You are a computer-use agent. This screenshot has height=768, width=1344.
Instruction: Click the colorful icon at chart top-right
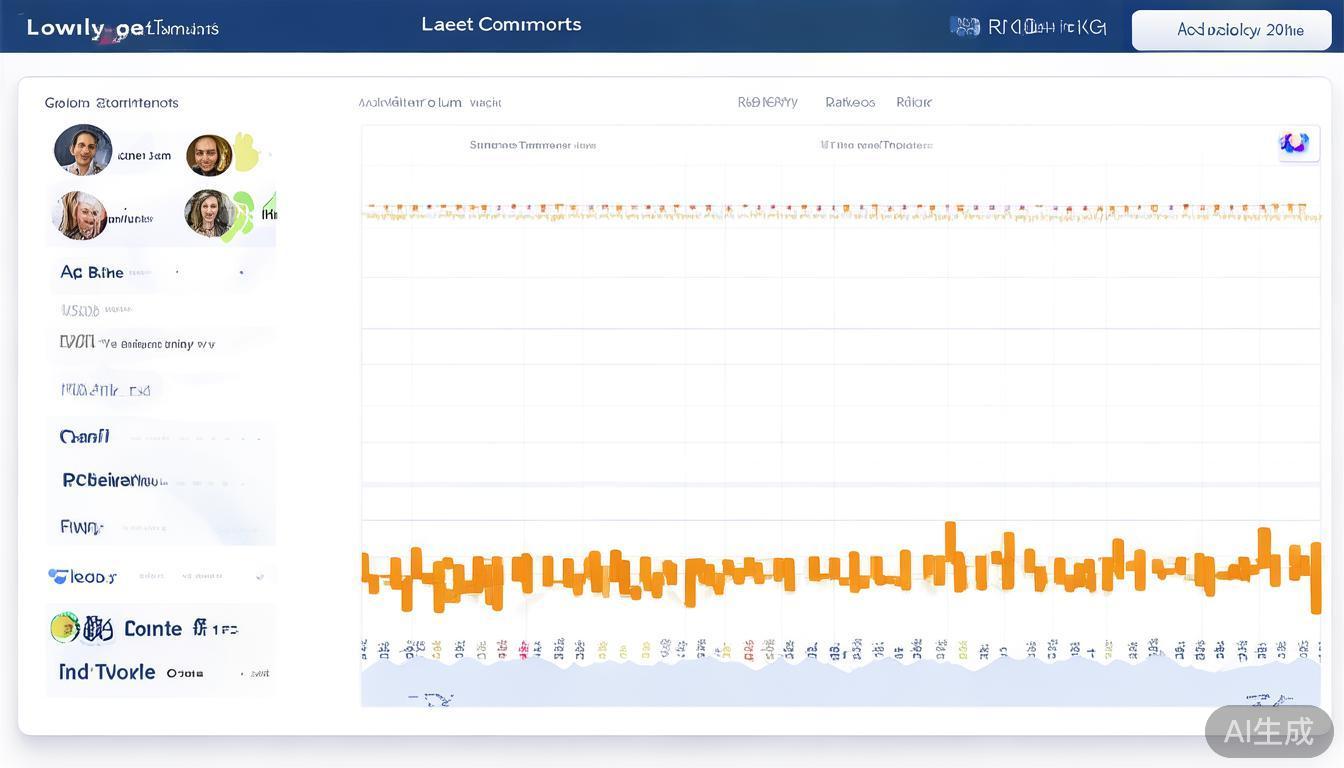[1295, 143]
